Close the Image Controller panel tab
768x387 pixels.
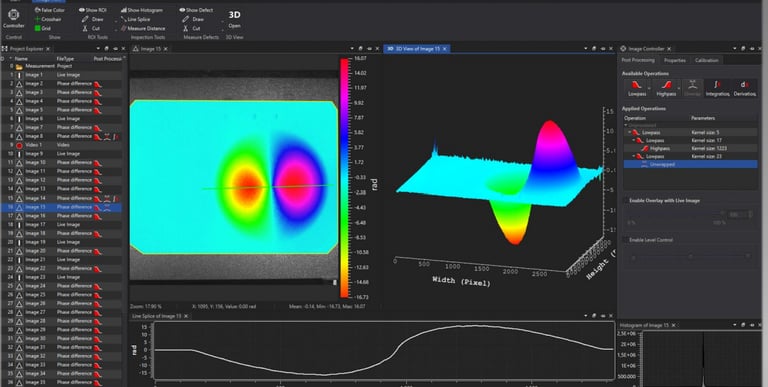tap(669, 49)
